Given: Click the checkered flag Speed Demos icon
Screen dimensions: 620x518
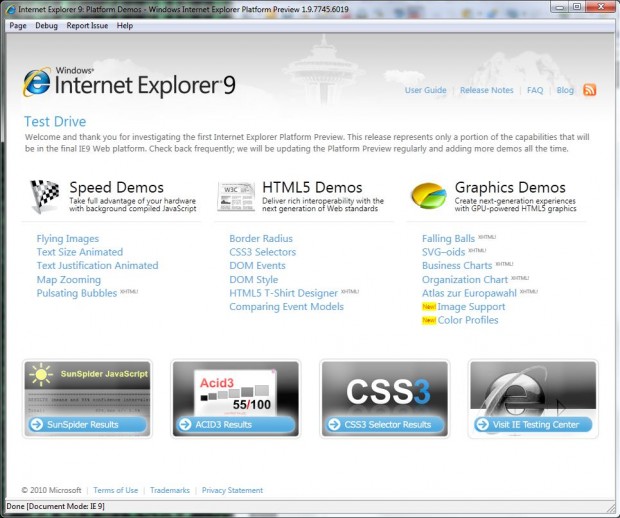Looking at the screenshot, I should coord(45,196).
